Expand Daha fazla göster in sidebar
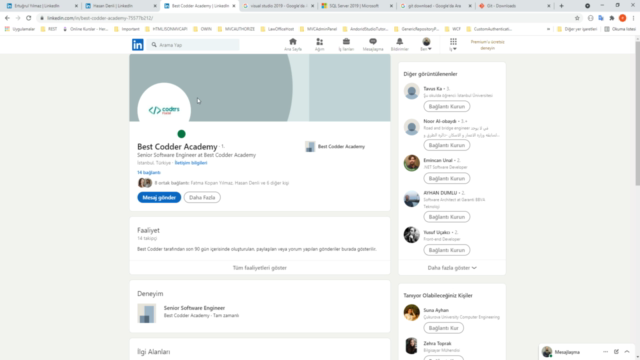This screenshot has height=360, width=640. (452, 268)
